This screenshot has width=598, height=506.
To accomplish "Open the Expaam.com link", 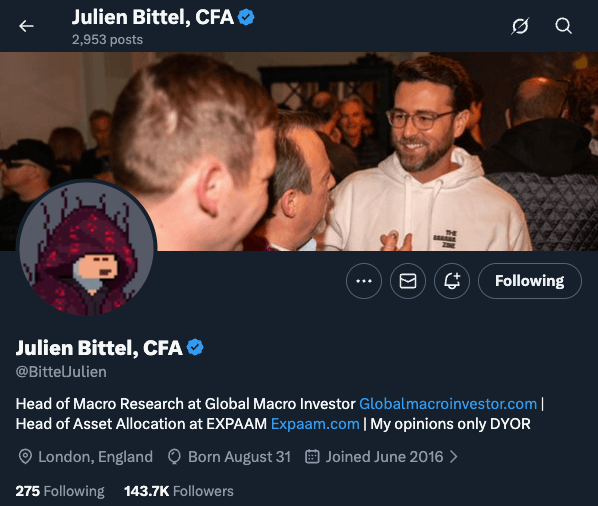I will tap(315, 424).
